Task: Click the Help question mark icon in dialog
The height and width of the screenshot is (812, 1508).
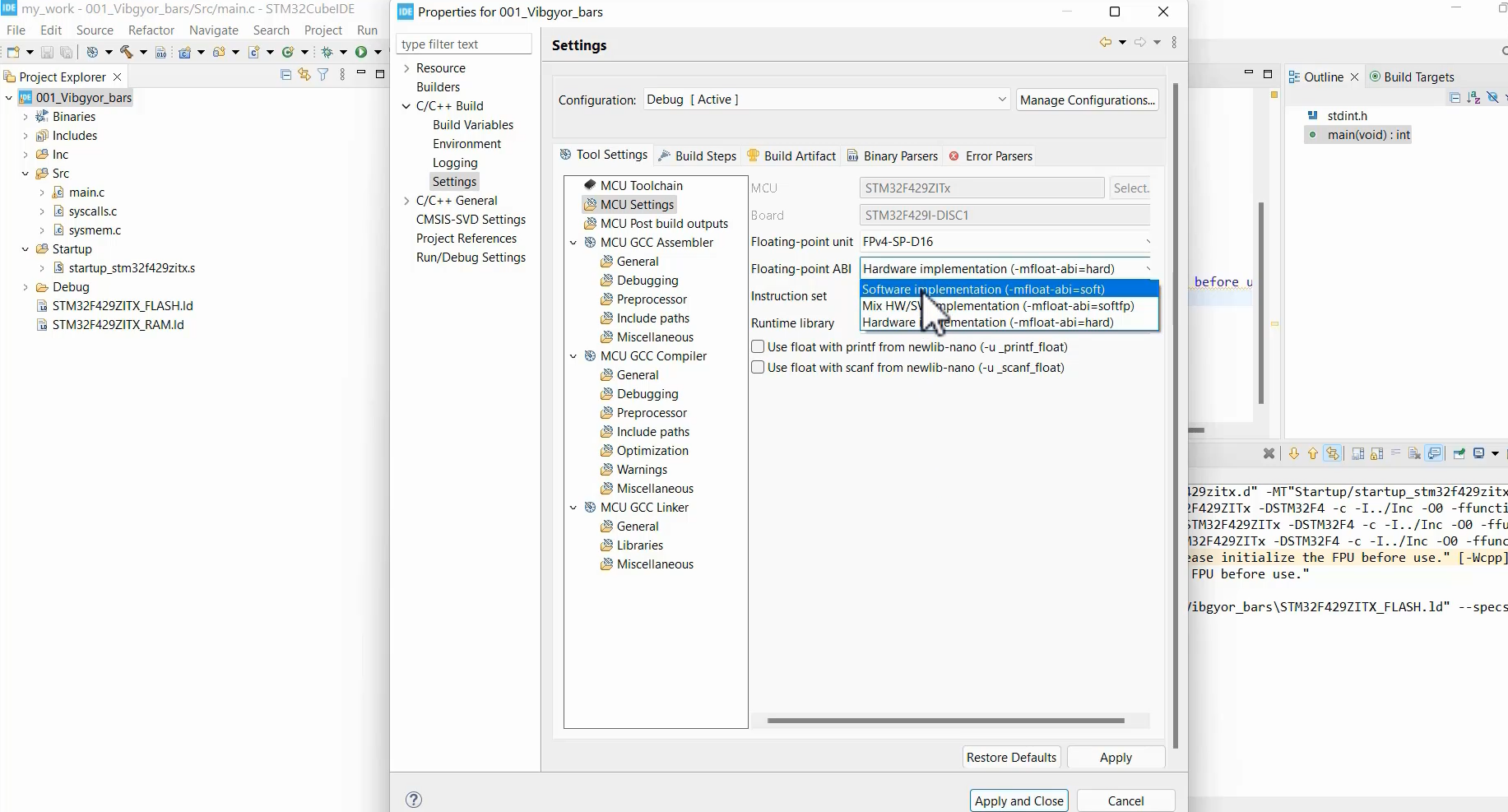Action: coord(414,800)
